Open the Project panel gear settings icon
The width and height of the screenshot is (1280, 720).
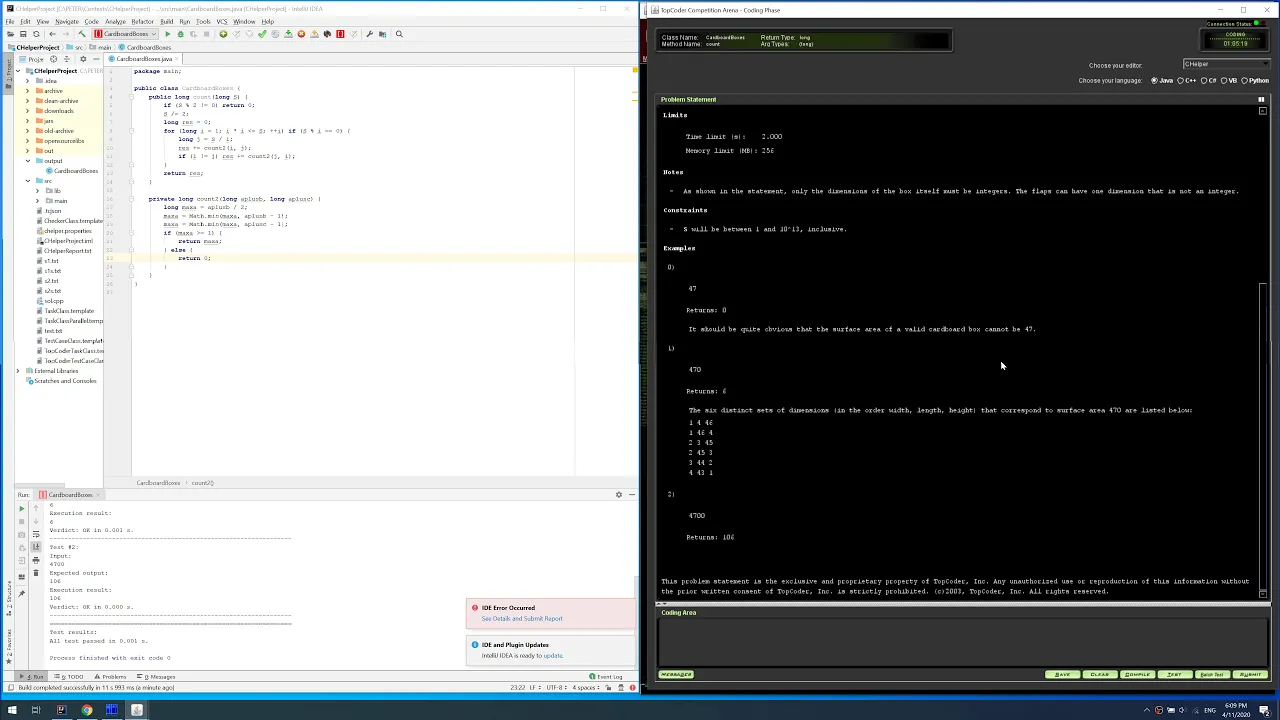pos(83,59)
